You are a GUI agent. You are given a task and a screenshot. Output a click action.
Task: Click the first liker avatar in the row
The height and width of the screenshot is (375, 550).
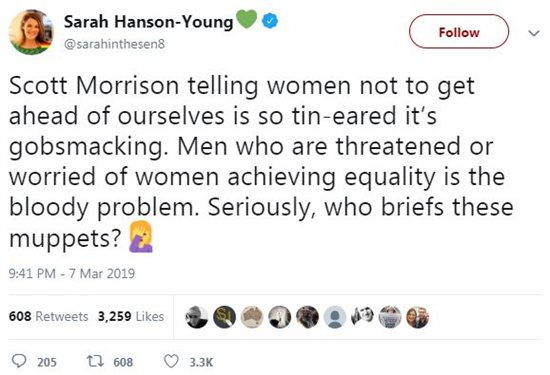point(196,317)
